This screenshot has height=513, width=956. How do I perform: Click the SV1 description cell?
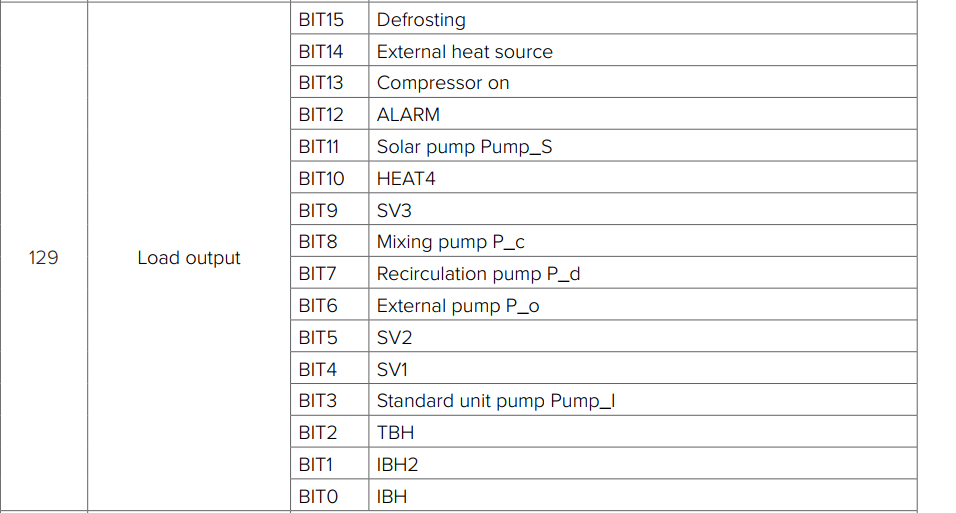[x=643, y=367]
